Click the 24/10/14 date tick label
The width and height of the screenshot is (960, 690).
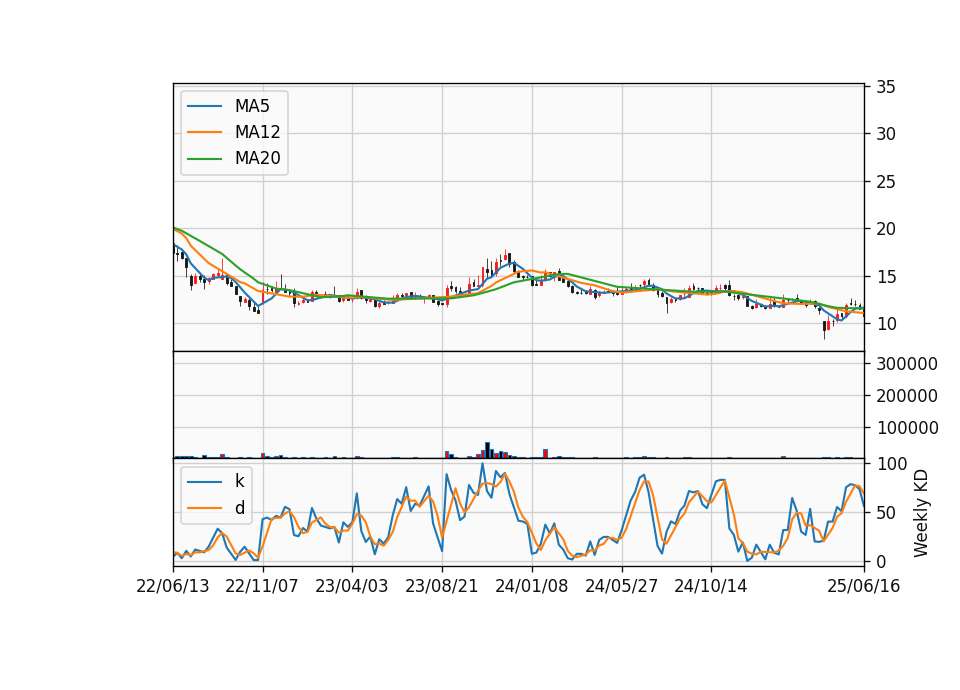click(x=711, y=587)
